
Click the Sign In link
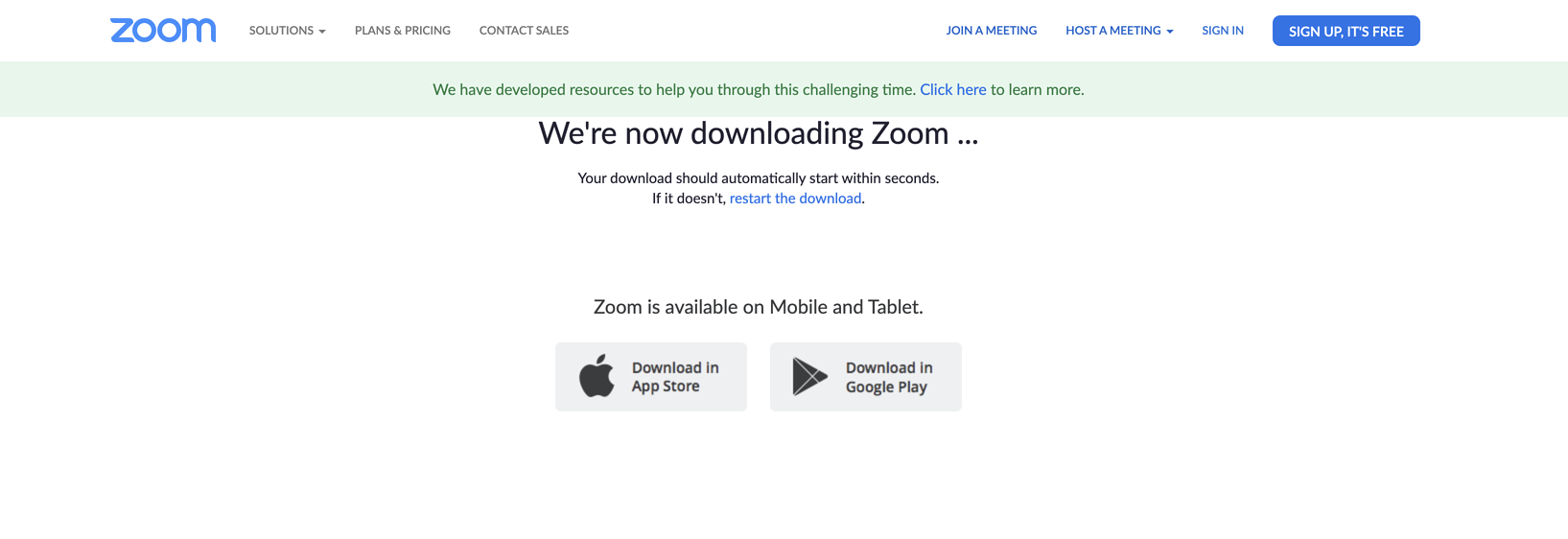(x=1223, y=31)
